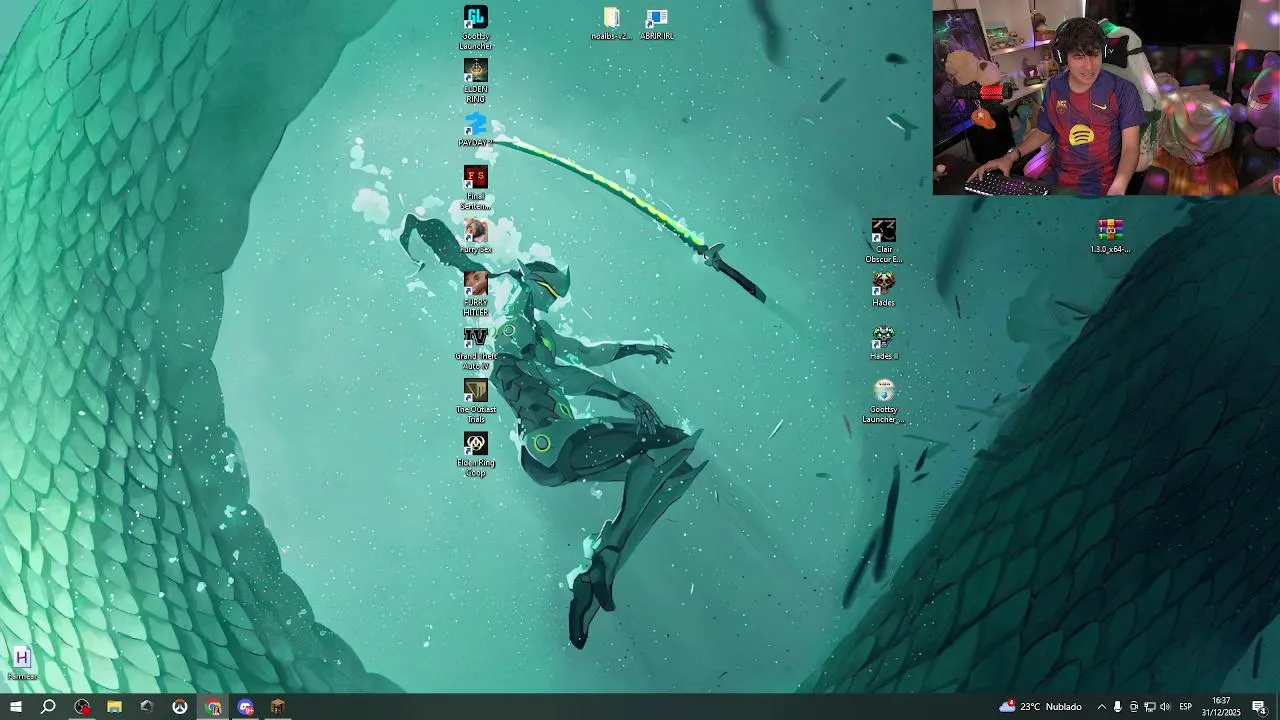Switch to Chrome in the taskbar
The height and width of the screenshot is (720, 1280).
[x=213, y=707]
